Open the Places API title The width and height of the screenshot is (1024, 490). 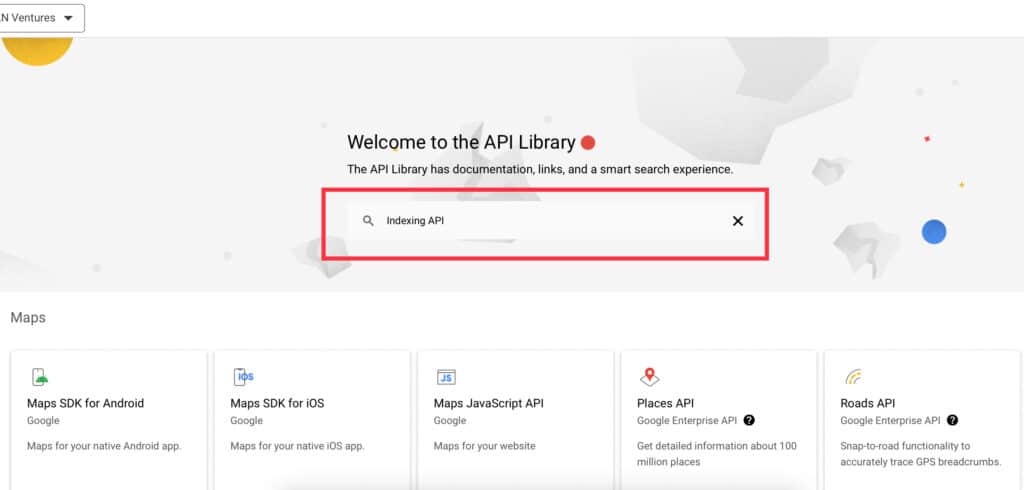point(665,403)
